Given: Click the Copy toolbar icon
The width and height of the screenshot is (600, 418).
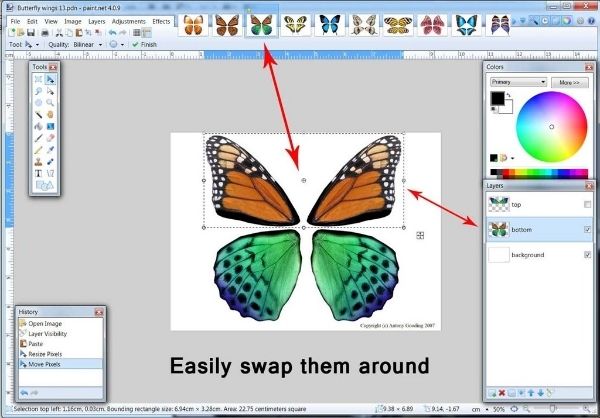Looking at the screenshot, I should pyautogui.click(x=69, y=33).
